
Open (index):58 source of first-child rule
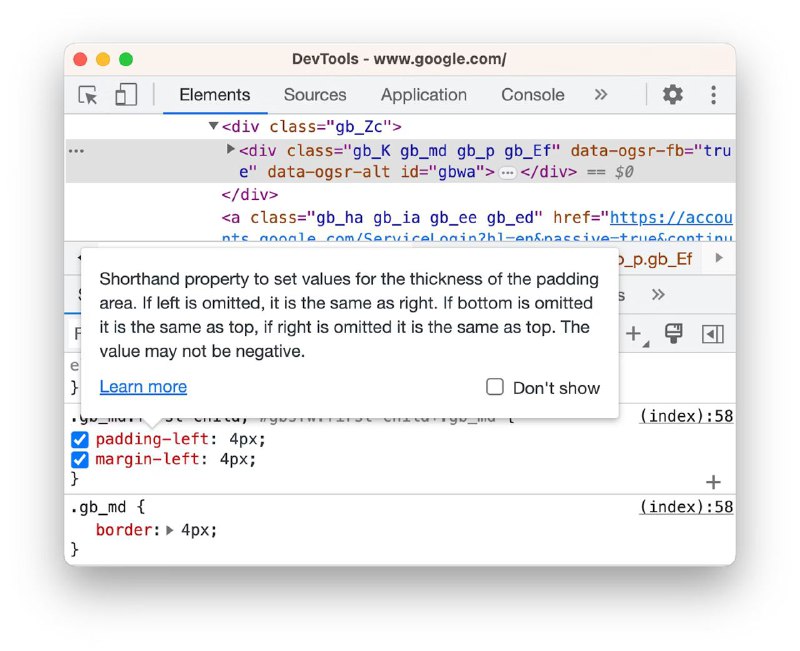click(686, 416)
